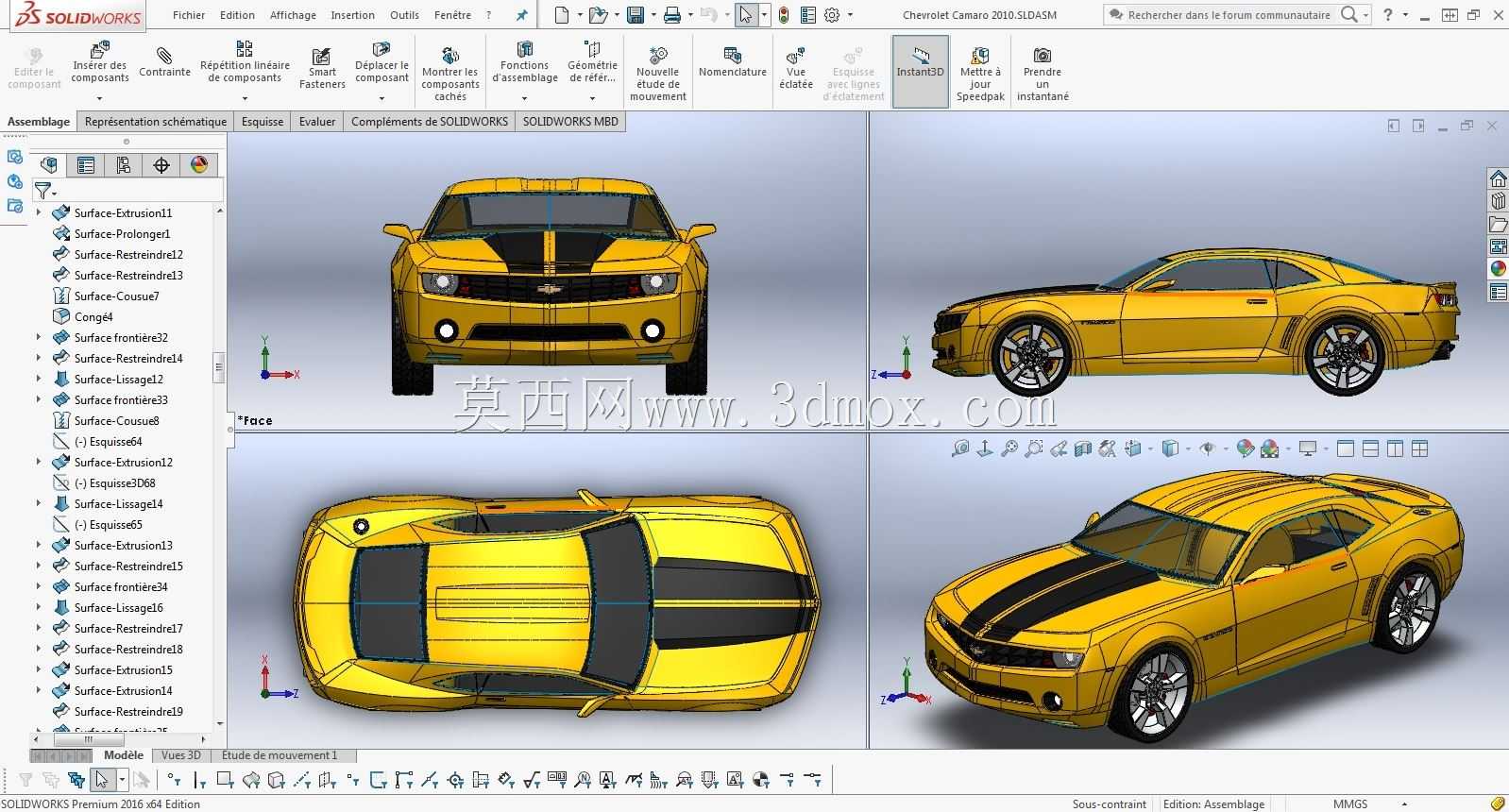Click the Options gear icon
The width and height of the screenshot is (1509, 812).
[x=832, y=15]
